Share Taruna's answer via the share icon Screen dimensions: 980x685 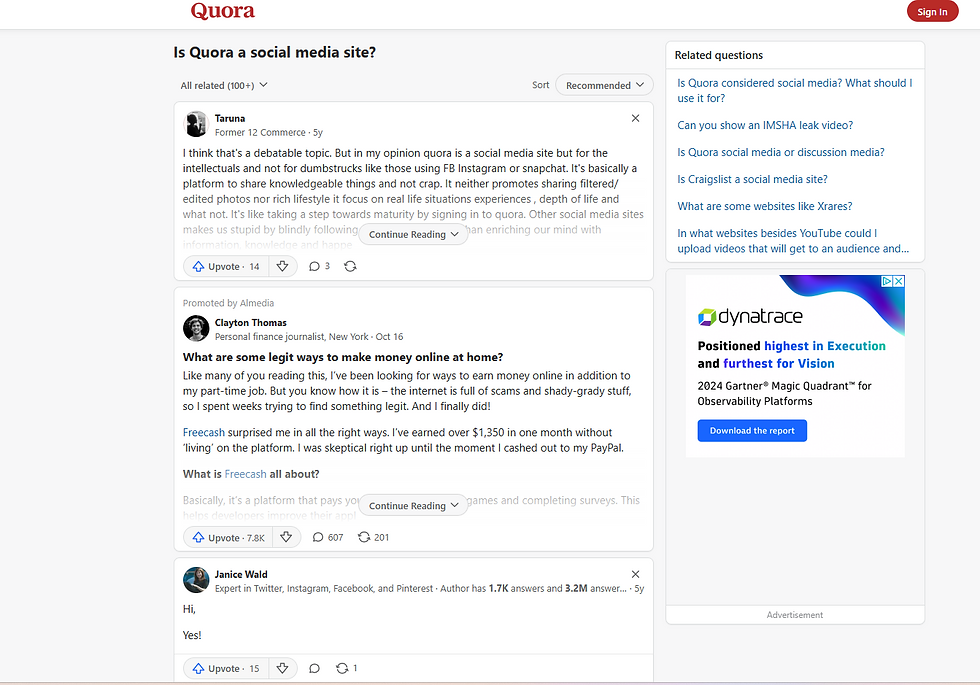(x=350, y=266)
